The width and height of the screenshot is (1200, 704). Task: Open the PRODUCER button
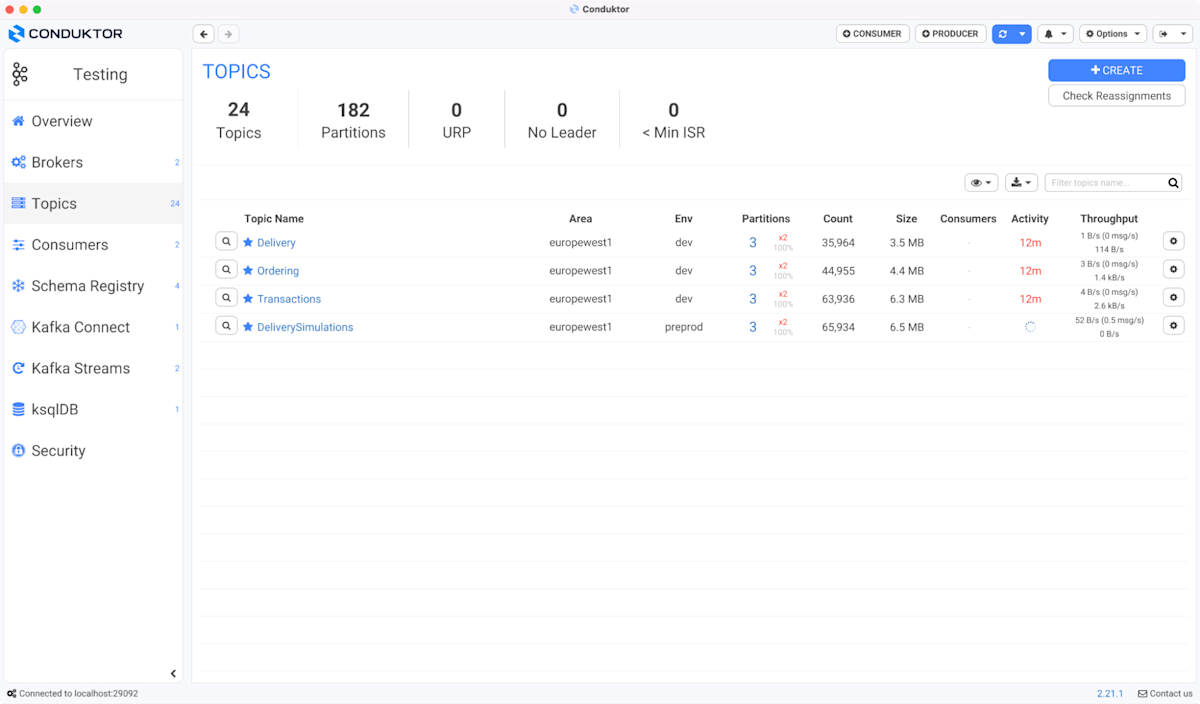coord(950,34)
